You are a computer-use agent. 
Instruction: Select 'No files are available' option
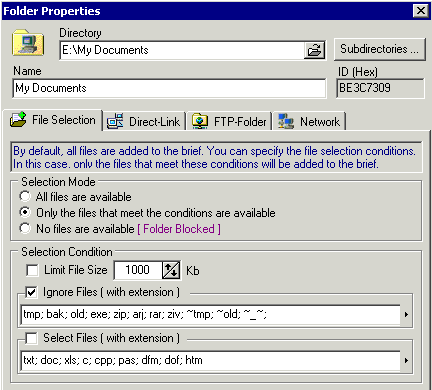point(25,228)
